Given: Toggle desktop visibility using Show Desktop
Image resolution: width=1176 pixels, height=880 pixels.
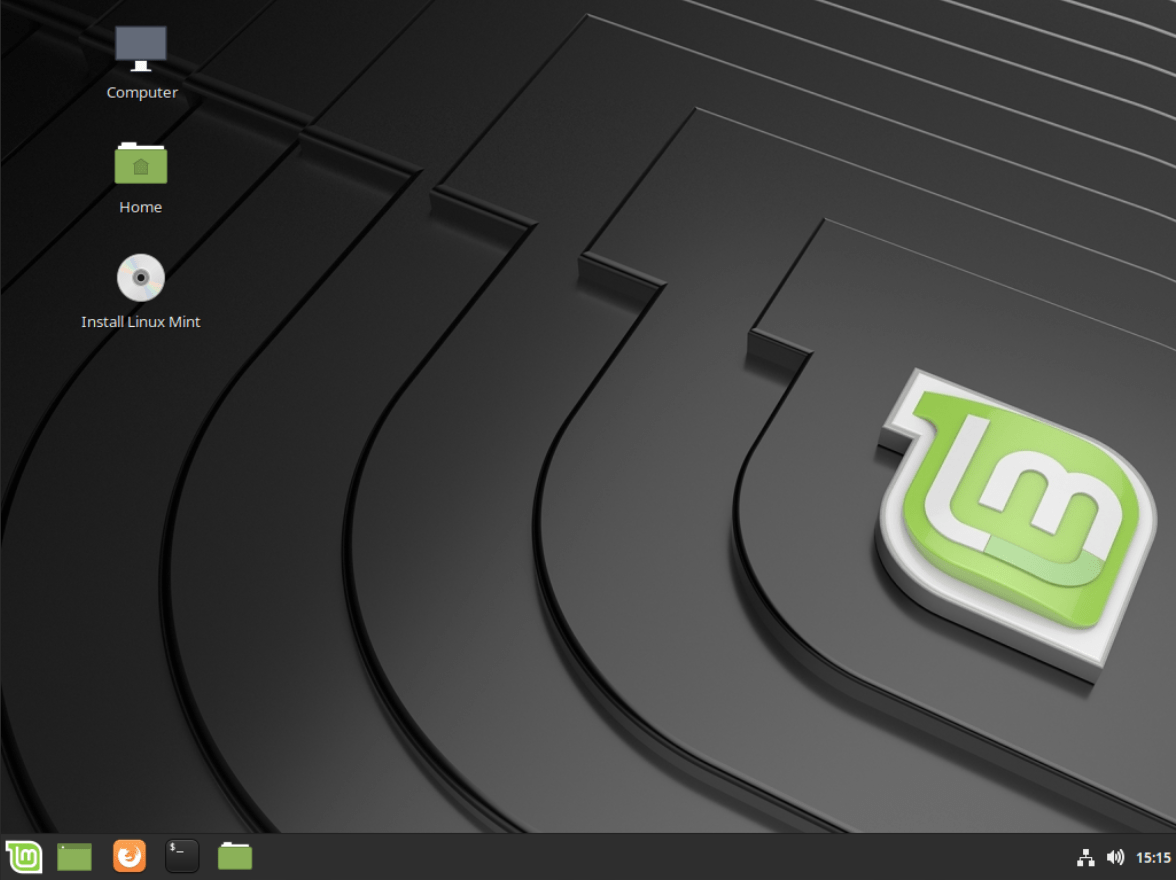Looking at the screenshot, I should 75,857.
